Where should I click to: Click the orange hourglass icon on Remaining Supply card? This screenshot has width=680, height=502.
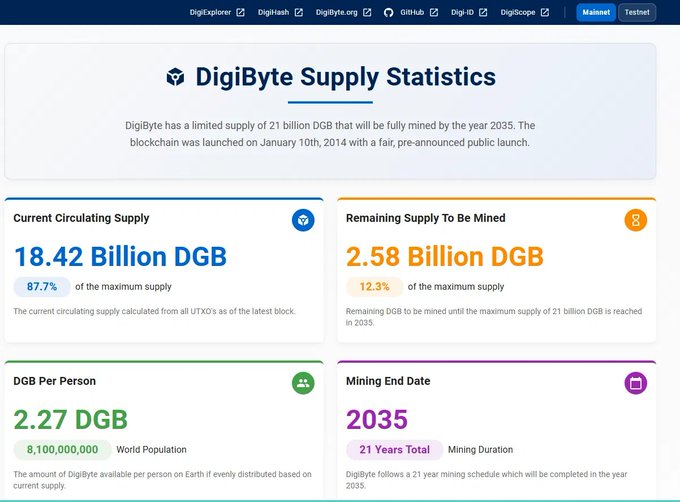(x=636, y=220)
